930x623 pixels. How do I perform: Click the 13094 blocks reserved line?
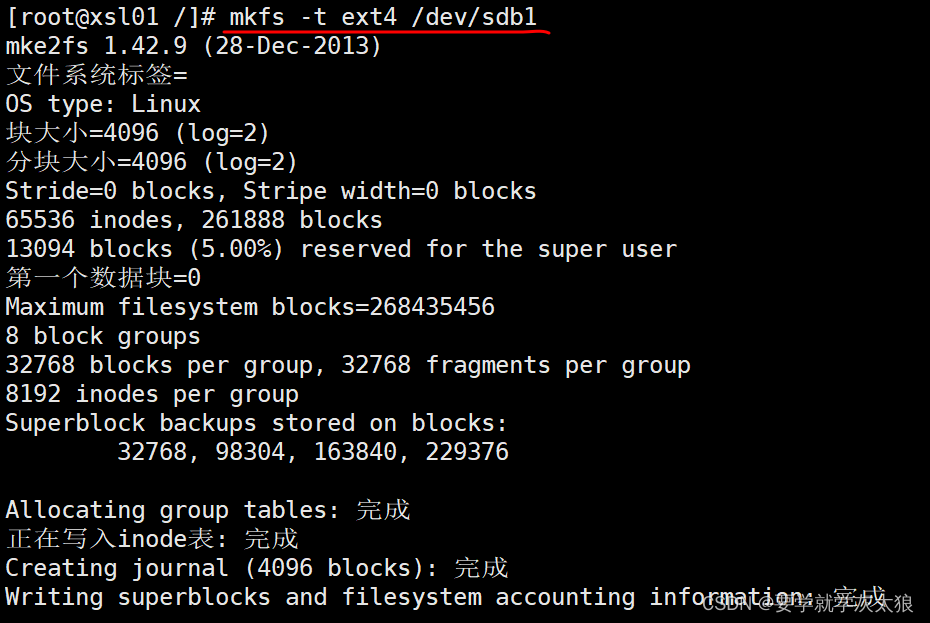click(x=341, y=249)
